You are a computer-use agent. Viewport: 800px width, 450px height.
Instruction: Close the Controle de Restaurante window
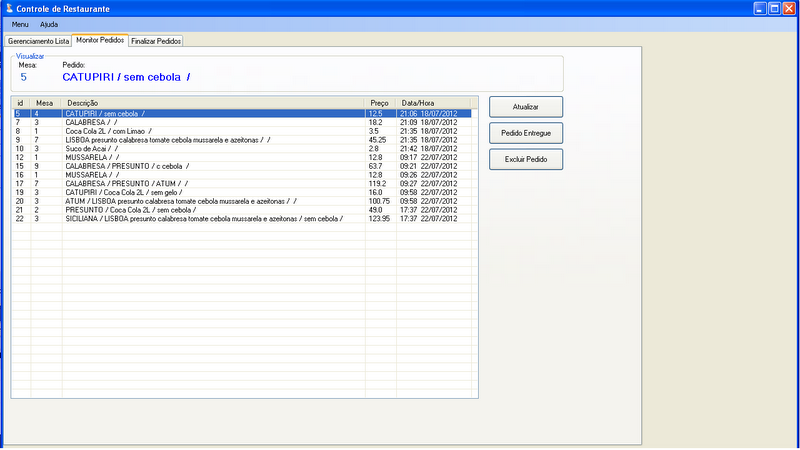point(787,8)
